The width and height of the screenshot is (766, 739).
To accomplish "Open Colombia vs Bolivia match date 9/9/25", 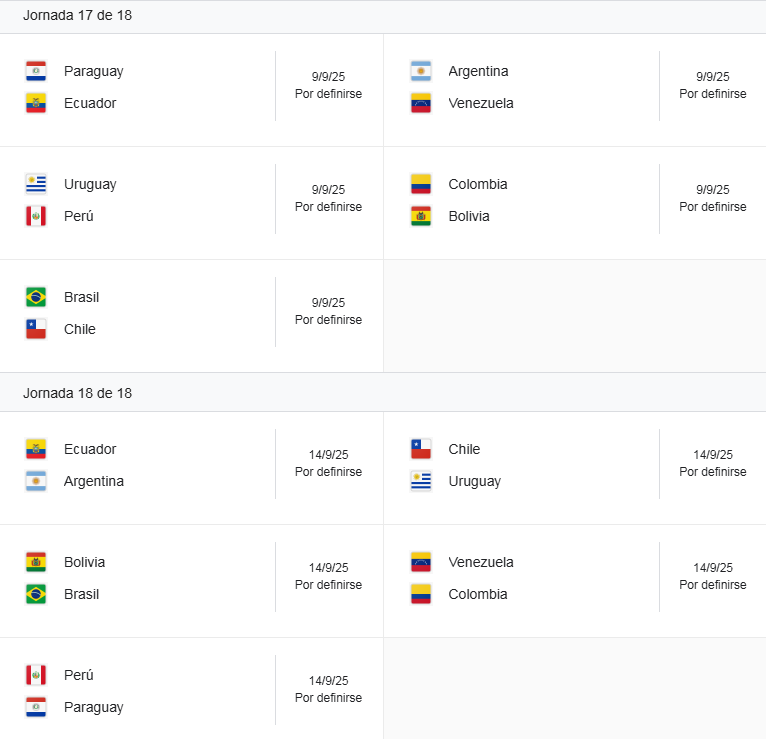I will click(x=713, y=190).
